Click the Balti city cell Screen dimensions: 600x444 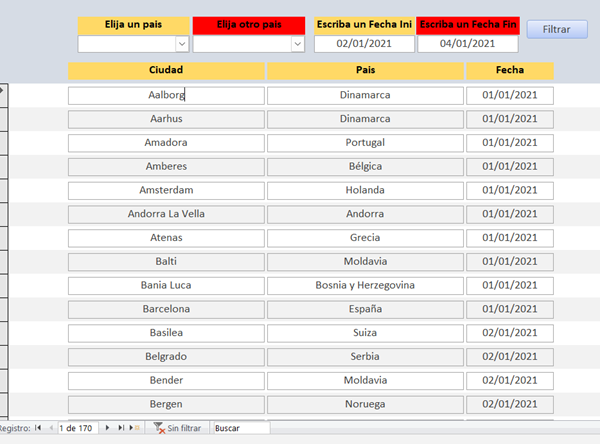(166, 261)
